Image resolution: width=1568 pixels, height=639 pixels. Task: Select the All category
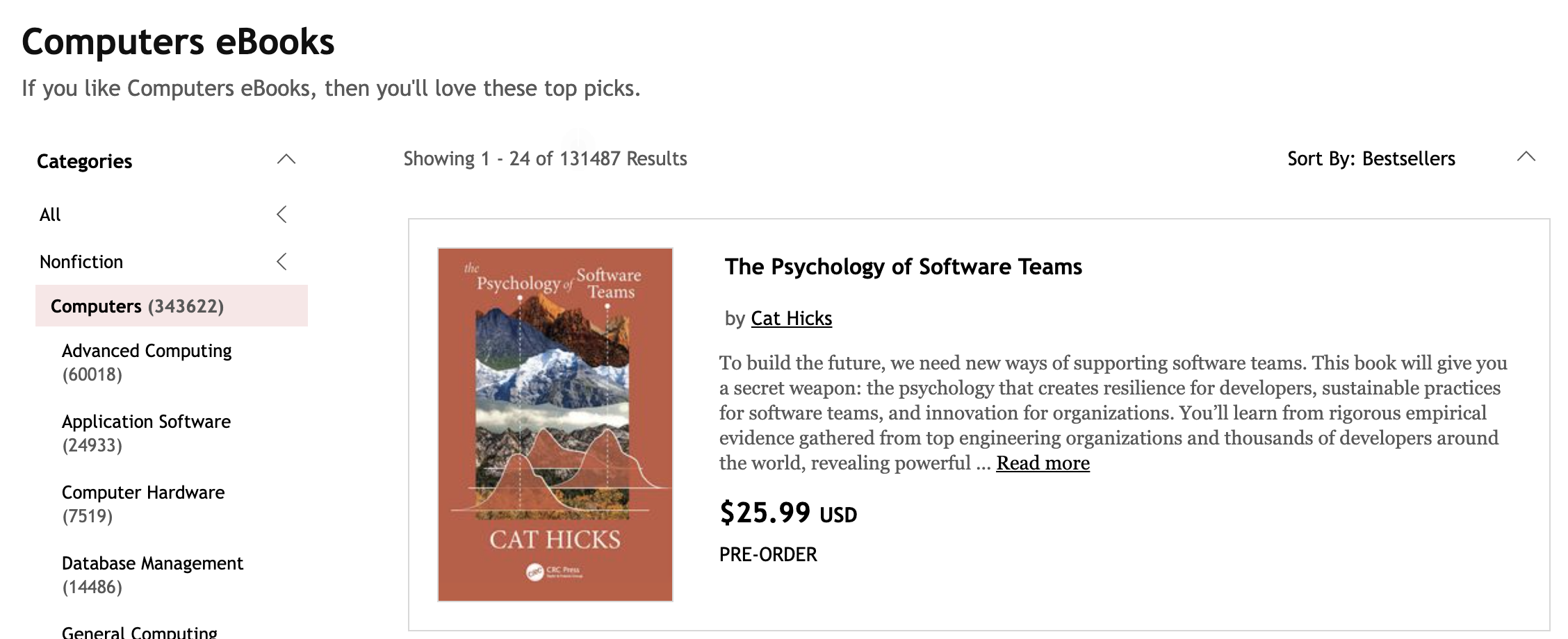50,215
